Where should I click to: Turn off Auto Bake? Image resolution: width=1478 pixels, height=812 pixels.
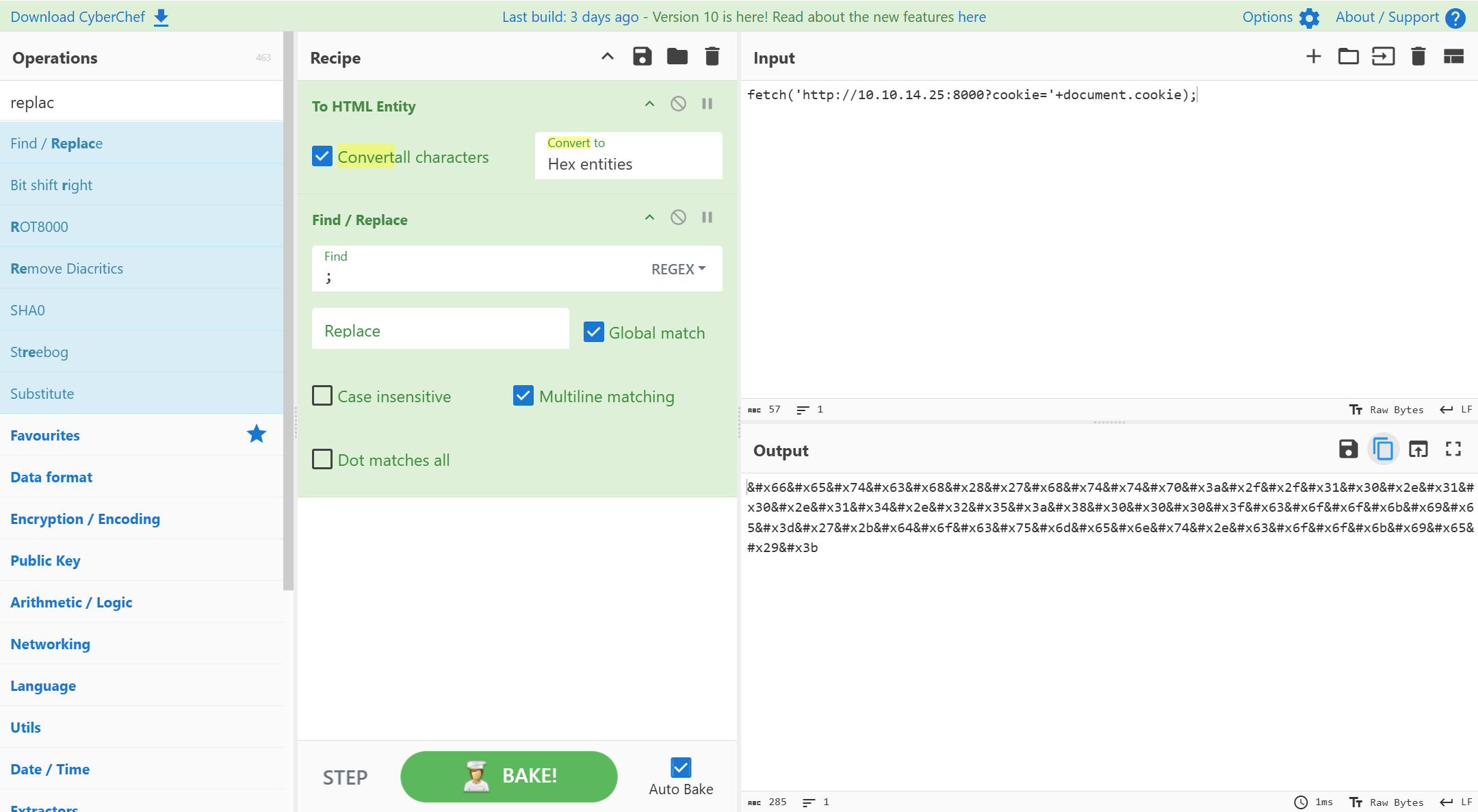click(680, 768)
